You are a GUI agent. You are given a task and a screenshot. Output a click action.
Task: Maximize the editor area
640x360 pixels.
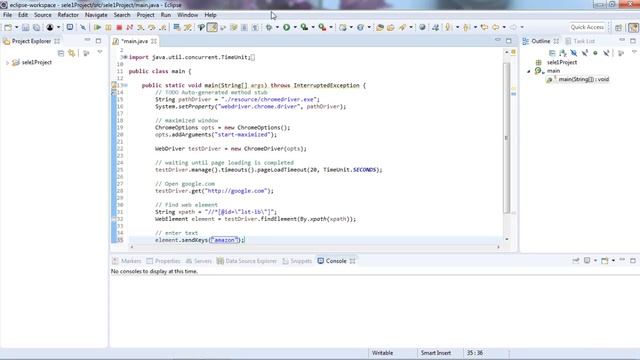(x=509, y=40)
